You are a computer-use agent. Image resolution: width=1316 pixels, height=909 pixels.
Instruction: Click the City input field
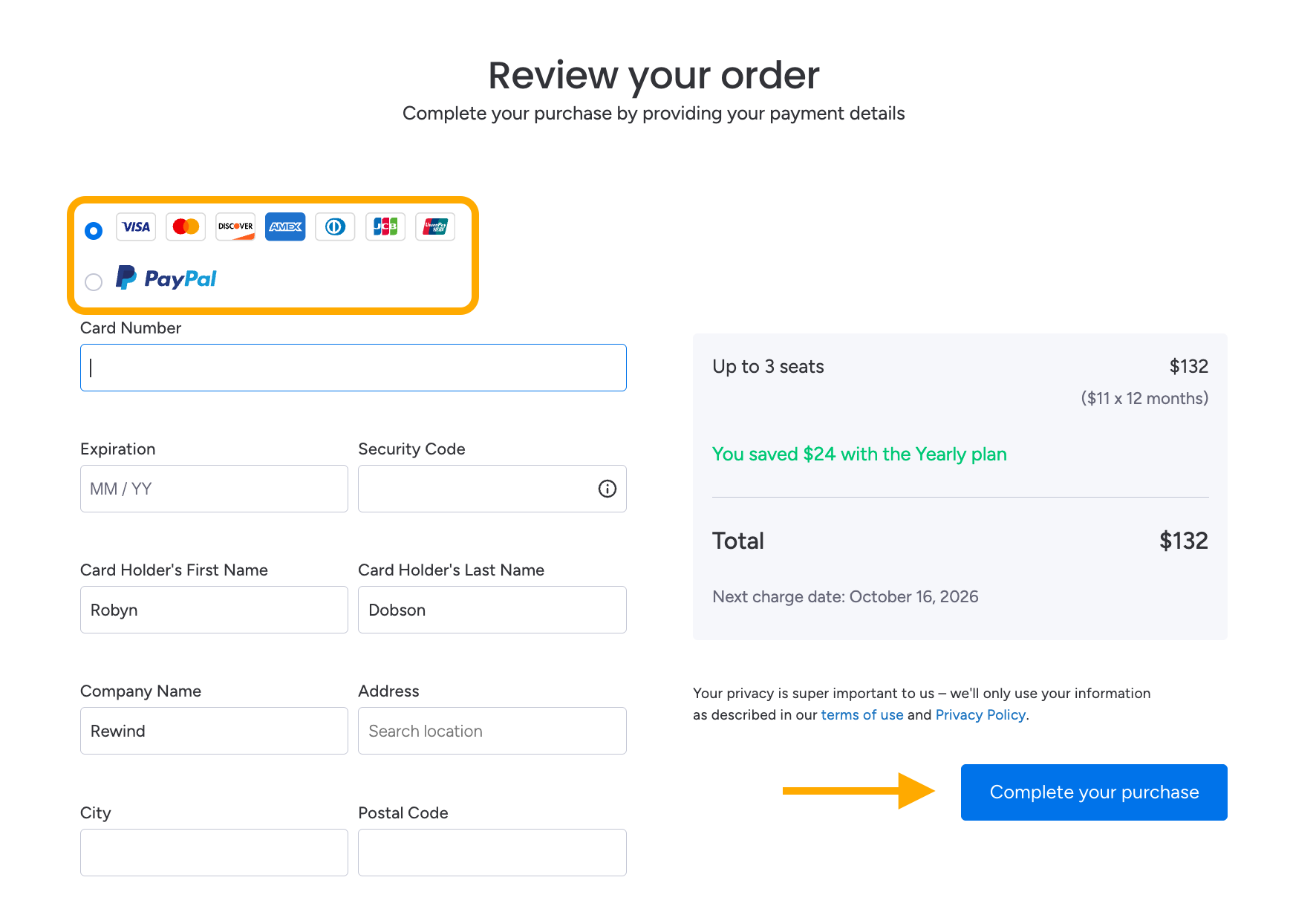click(214, 853)
